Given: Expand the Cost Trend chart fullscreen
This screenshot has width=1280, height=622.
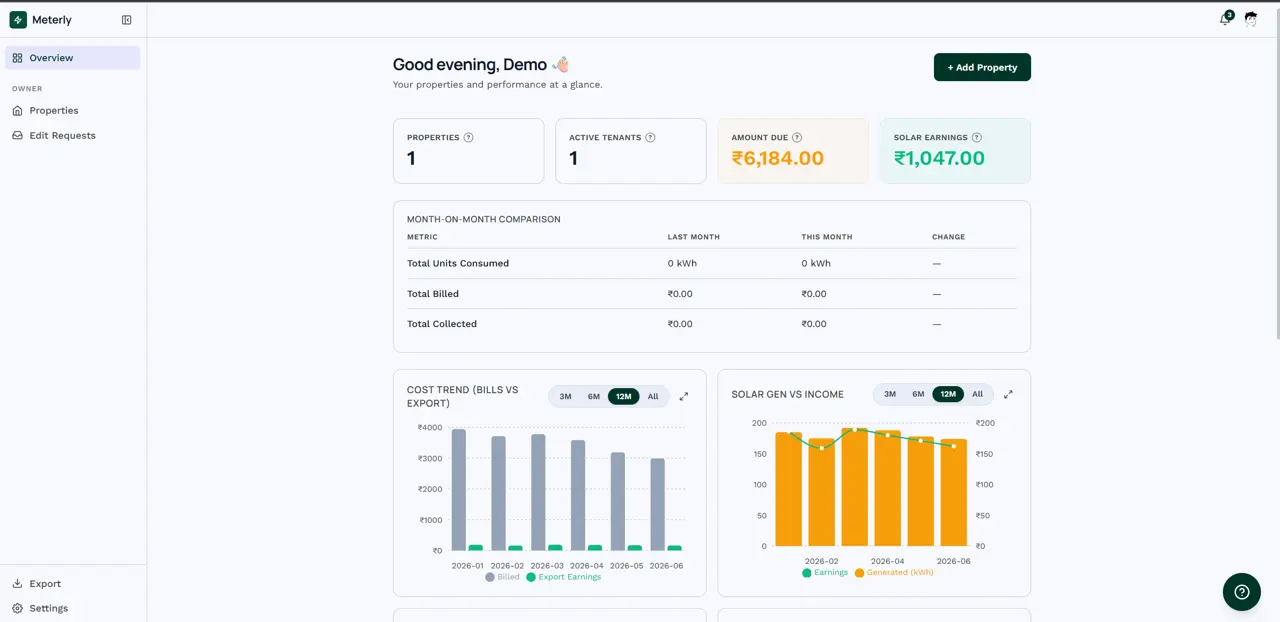Looking at the screenshot, I should click(x=684, y=397).
